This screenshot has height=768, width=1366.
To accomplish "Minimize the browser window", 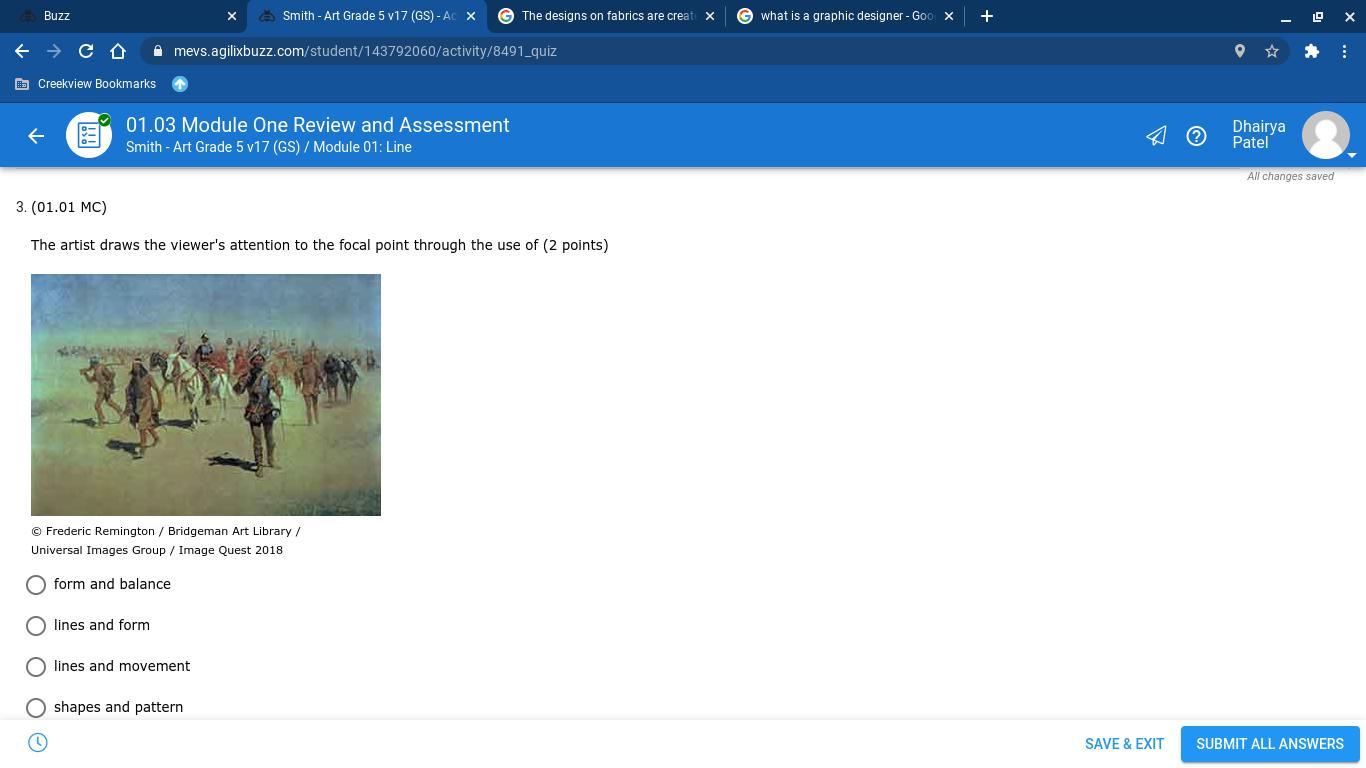I will coord(1286,16).
